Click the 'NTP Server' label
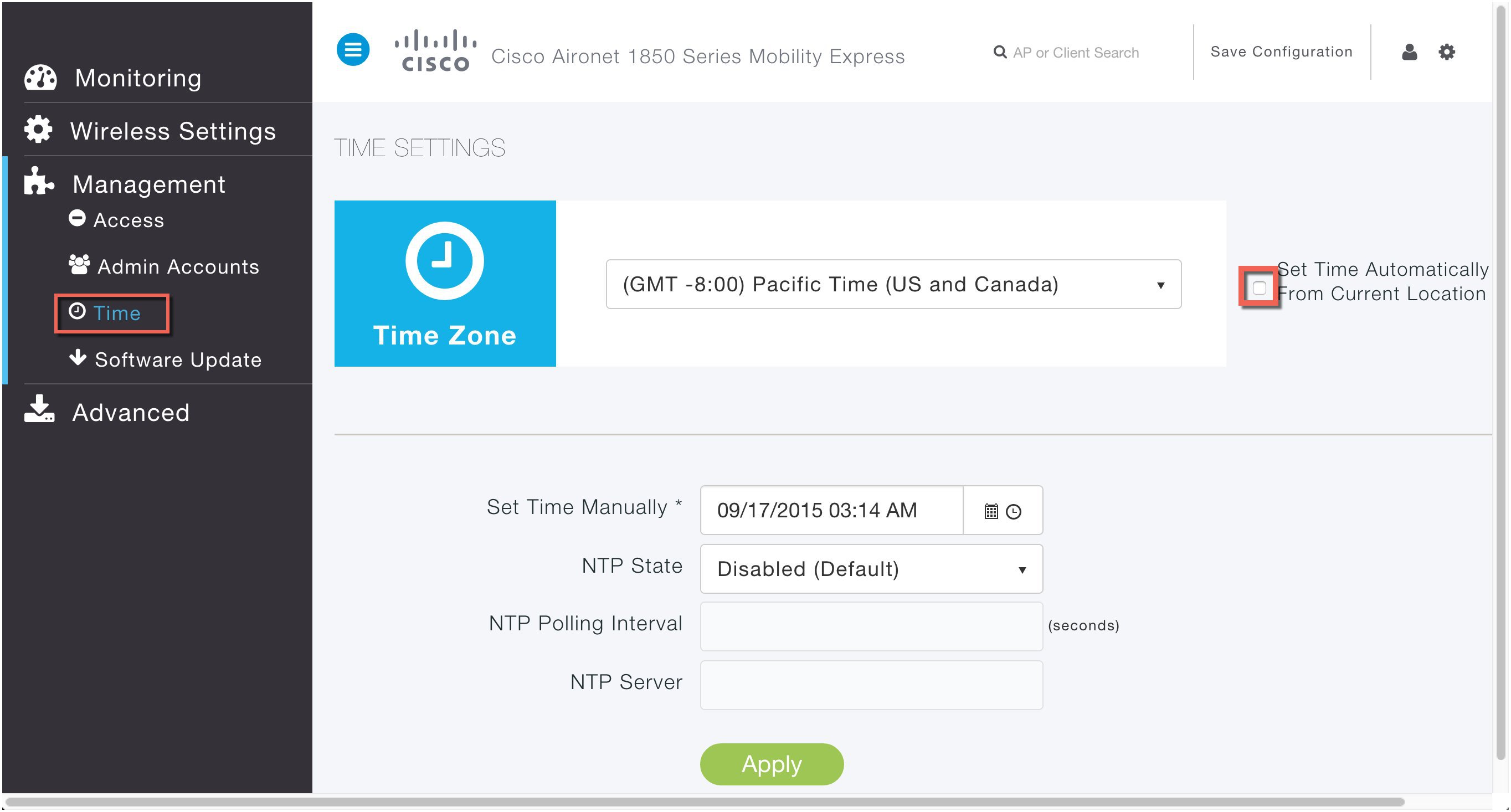The width and height of the screenshot is (1511, 812). coord(626,681)
